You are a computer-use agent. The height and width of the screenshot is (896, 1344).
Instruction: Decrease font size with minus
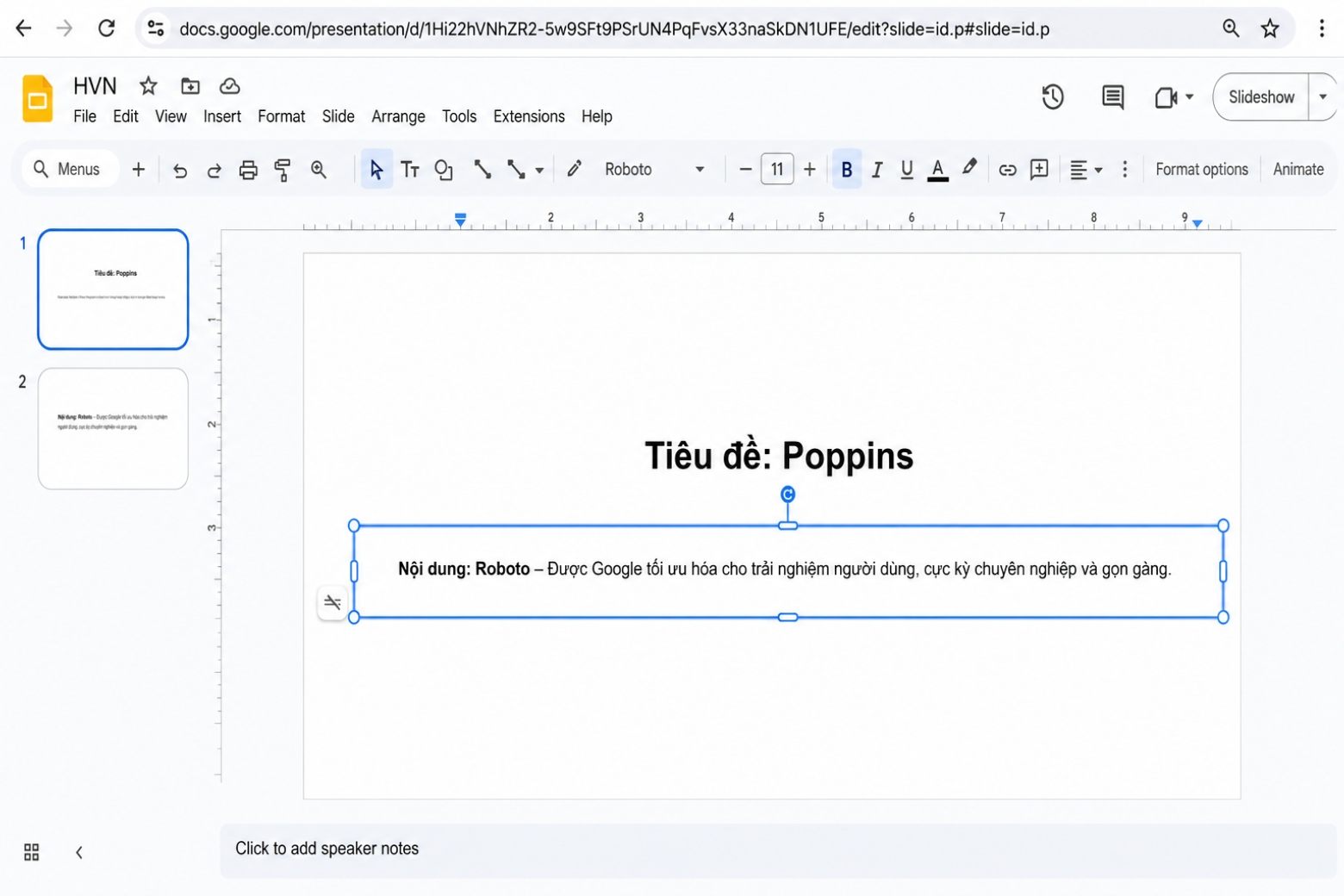click(x=745, y=170)
